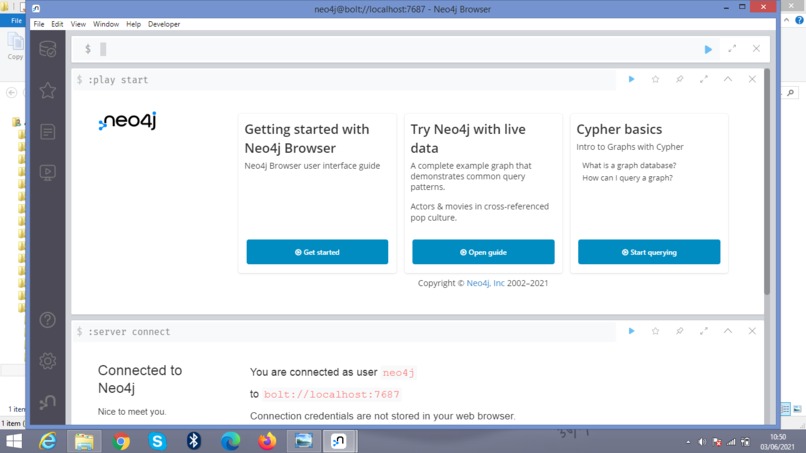Launch Microsoft Edge from the taskbar

pos(230,441)
